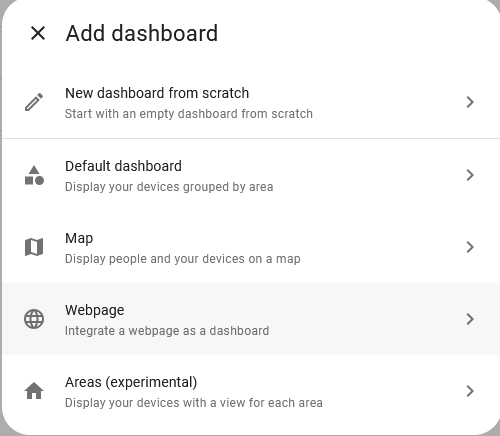Viewport: 500px width, 436px height.
Task: Choose Areas (experimental) option
Action: (251, 391)
